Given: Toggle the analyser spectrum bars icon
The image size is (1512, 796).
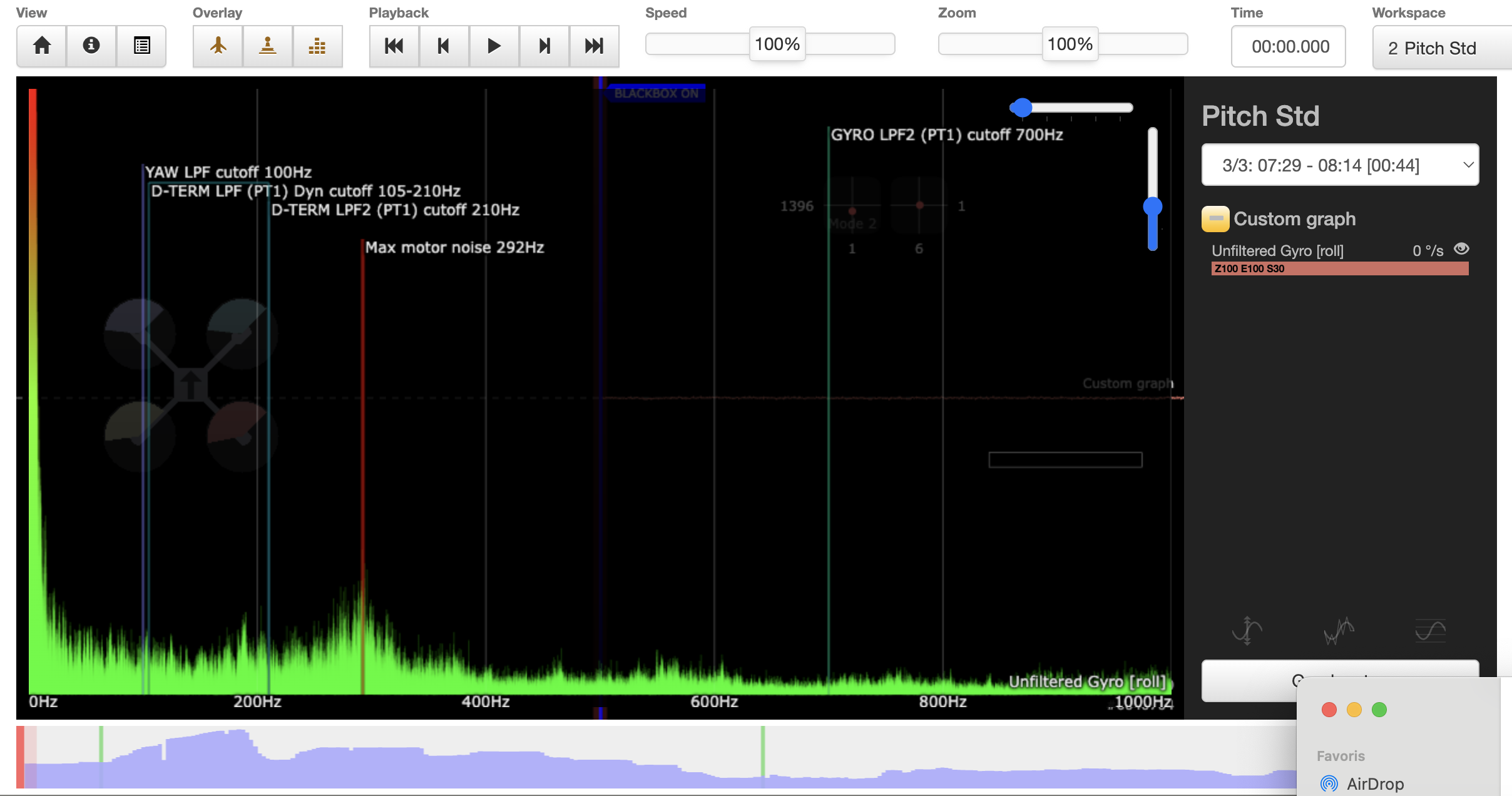Looking at the screenshot, I should click(x=317, y=46).
